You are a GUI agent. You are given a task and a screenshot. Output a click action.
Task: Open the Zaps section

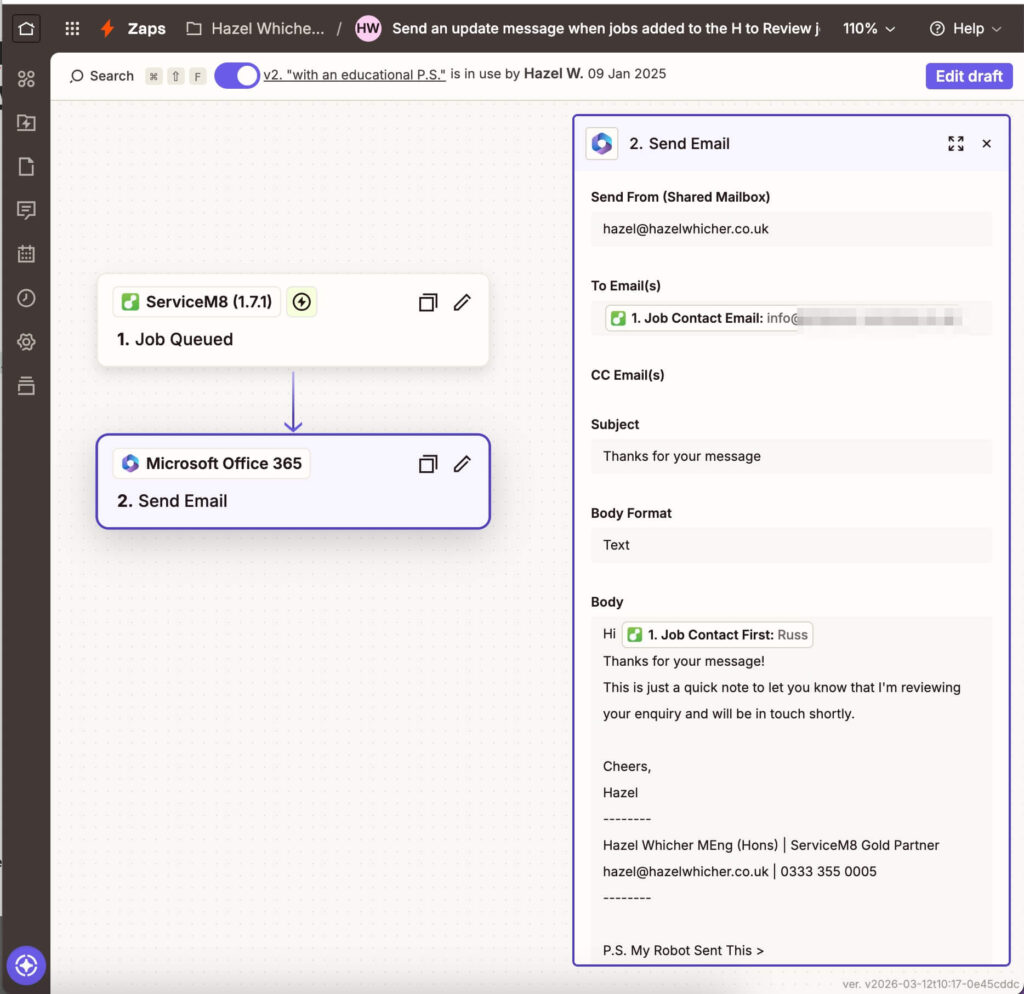(x=146, y=29)
